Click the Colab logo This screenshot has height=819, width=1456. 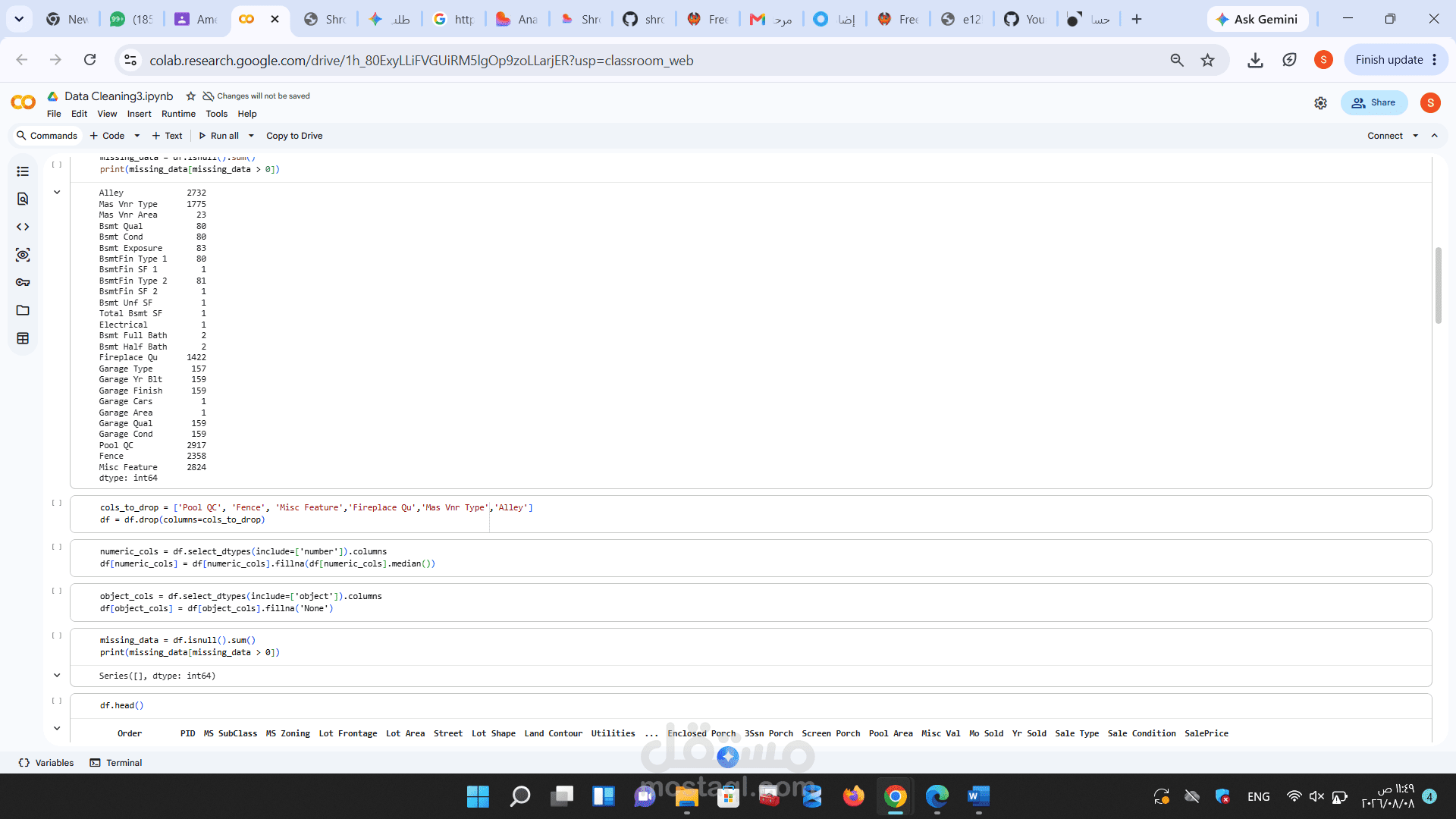tap(24, 102)
